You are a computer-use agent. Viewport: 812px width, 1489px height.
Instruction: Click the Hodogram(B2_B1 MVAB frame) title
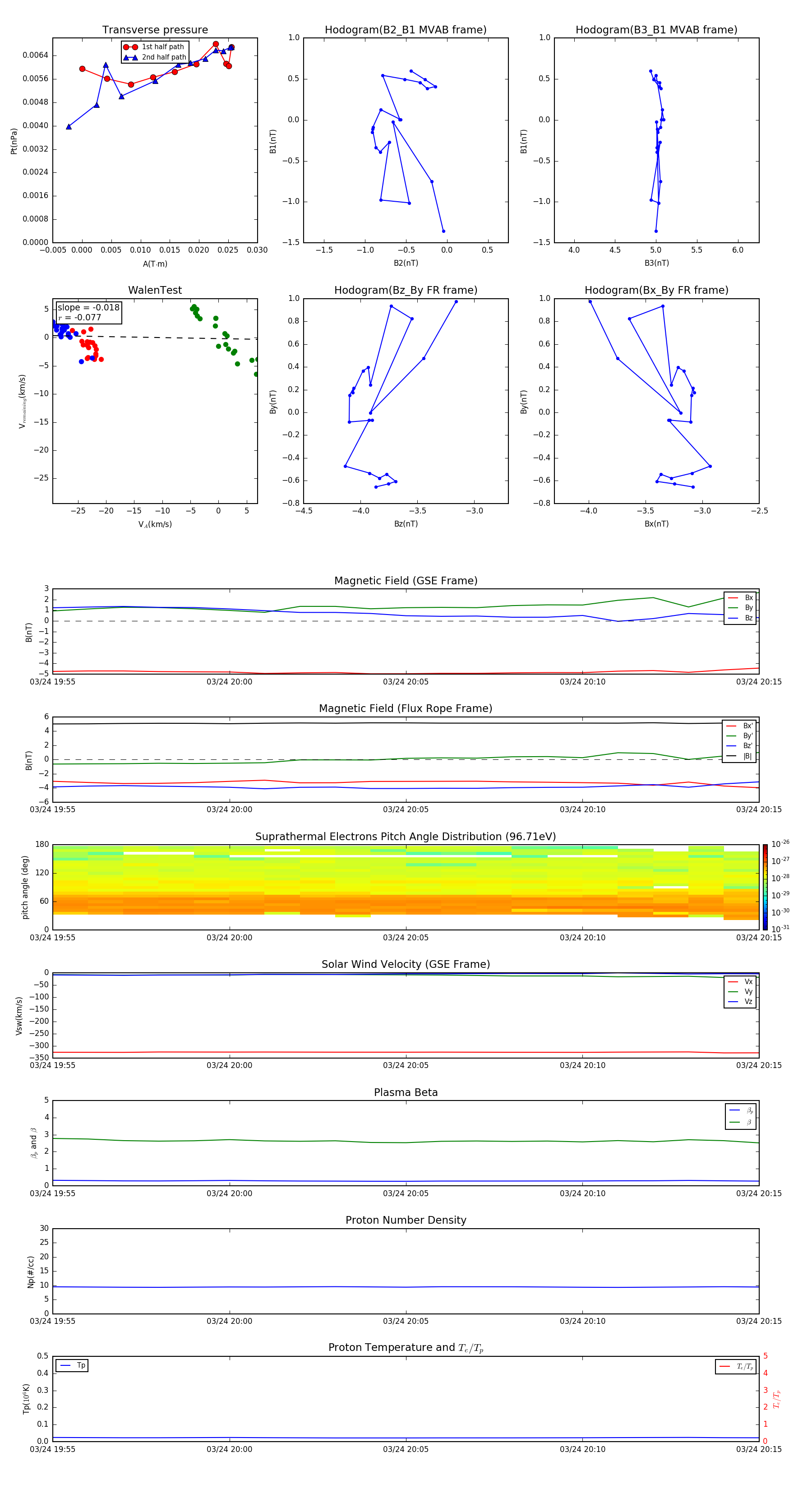406,30
